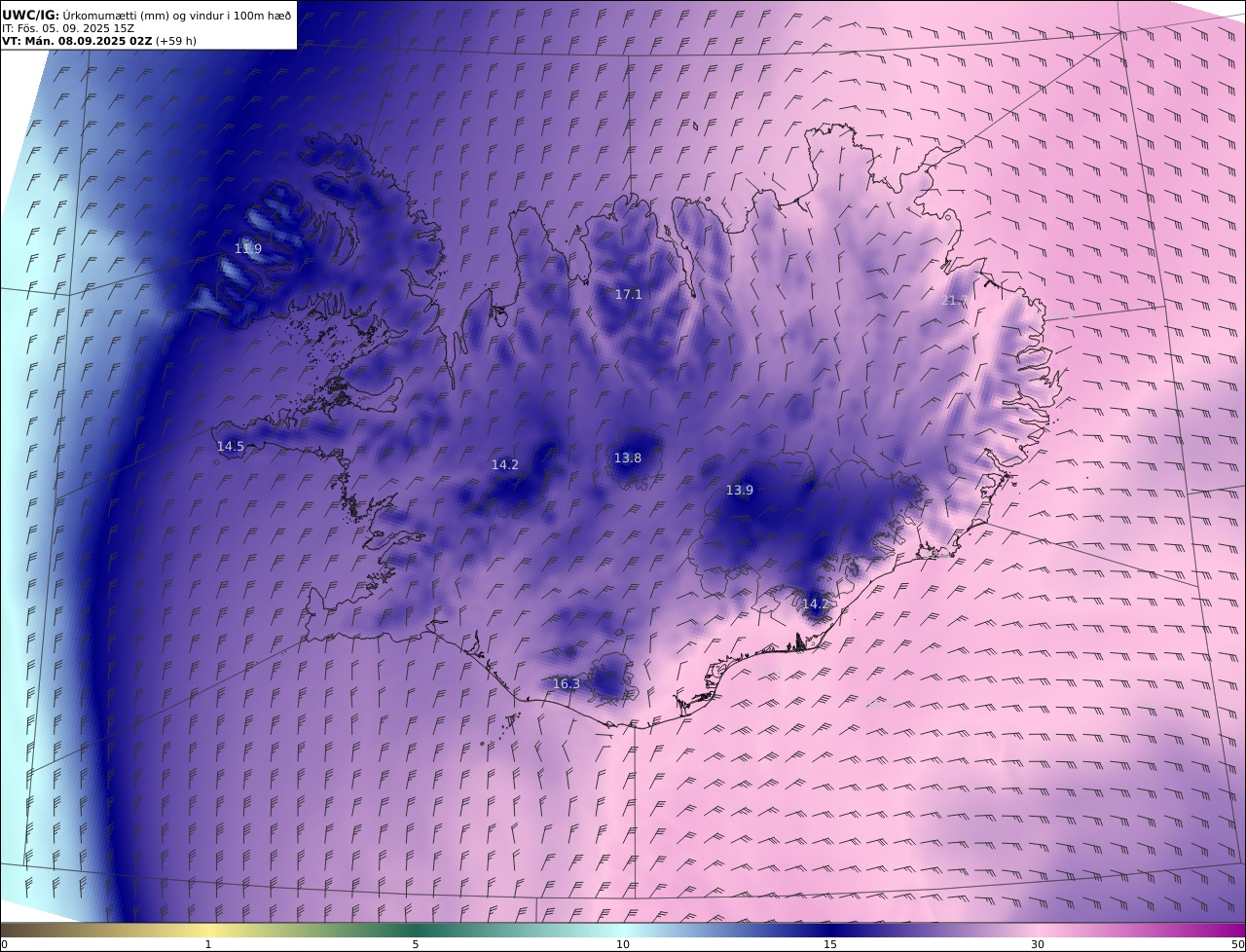1246x952 pixels.
Task: Click the 14.2 value near the southeast coast
Action: 815,604
